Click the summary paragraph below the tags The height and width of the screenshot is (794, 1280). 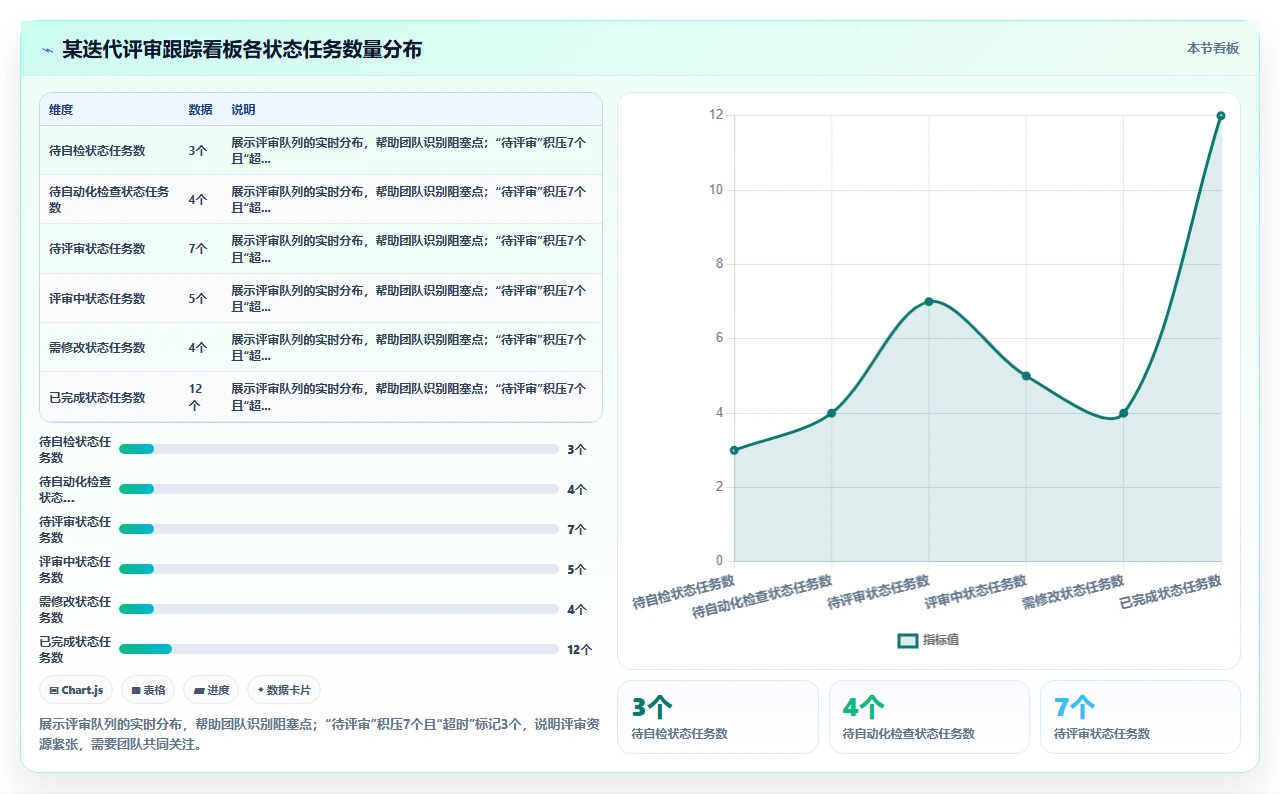[x=320, y=734]
